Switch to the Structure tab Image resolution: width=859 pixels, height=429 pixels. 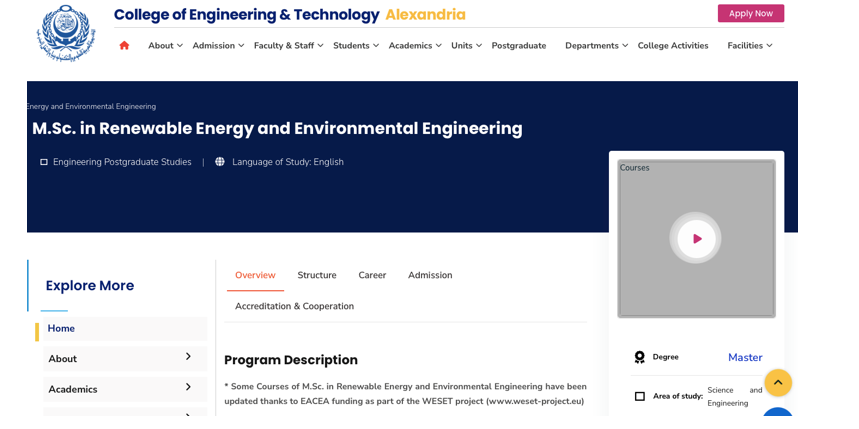point(317,275)
